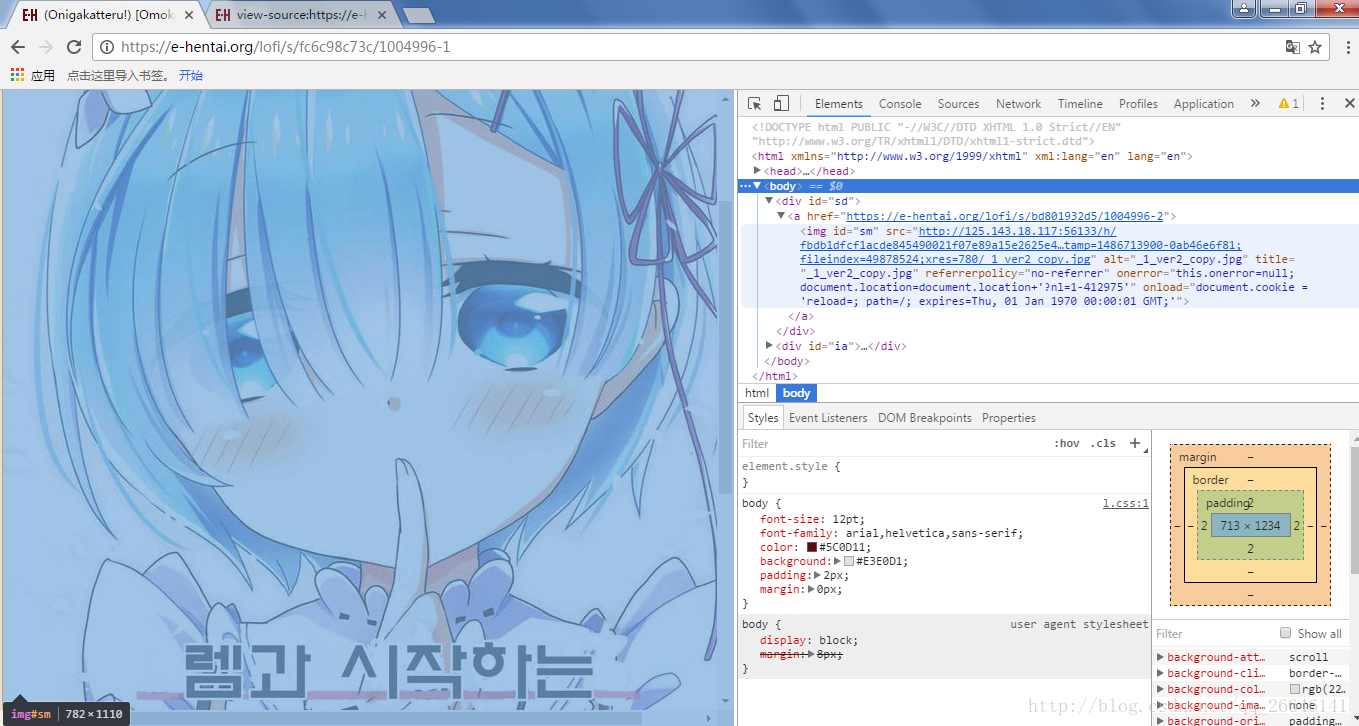The height and width of the screenshot is (726, 1359).
Task: Click the site info icon in address bar
Action: [x=107, y=47]
